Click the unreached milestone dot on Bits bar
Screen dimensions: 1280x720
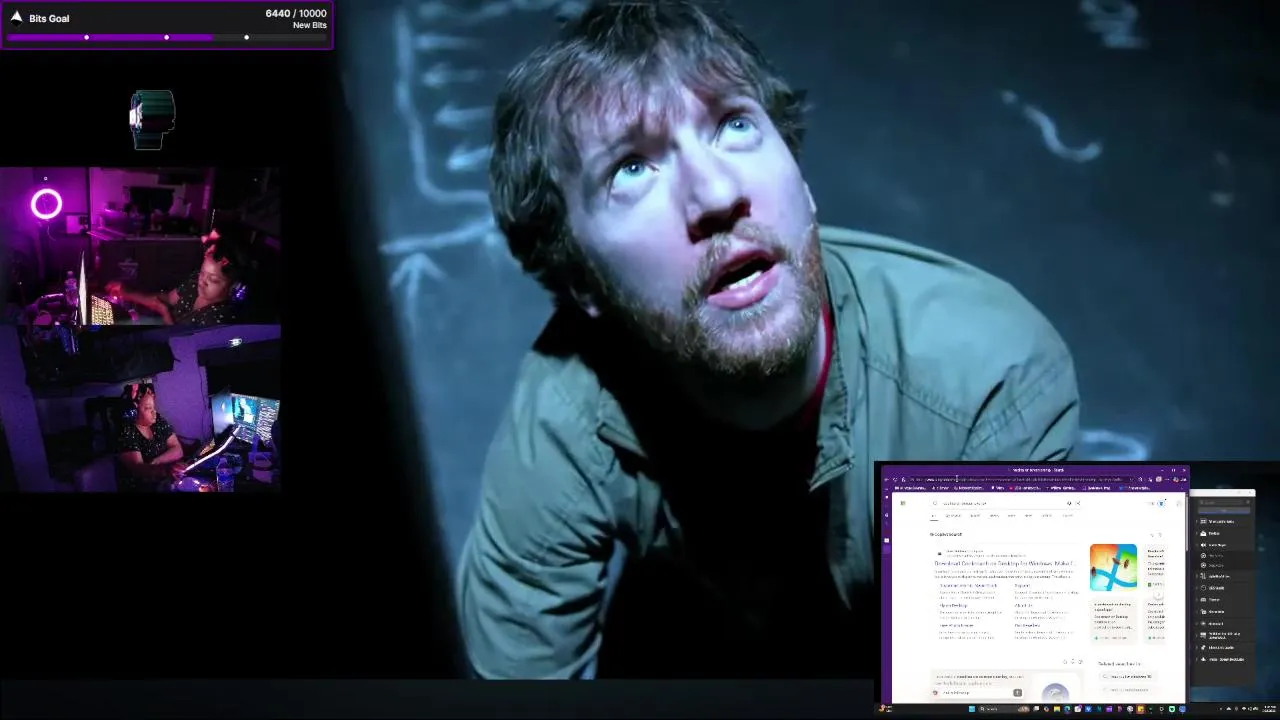[x=246, y=38]
